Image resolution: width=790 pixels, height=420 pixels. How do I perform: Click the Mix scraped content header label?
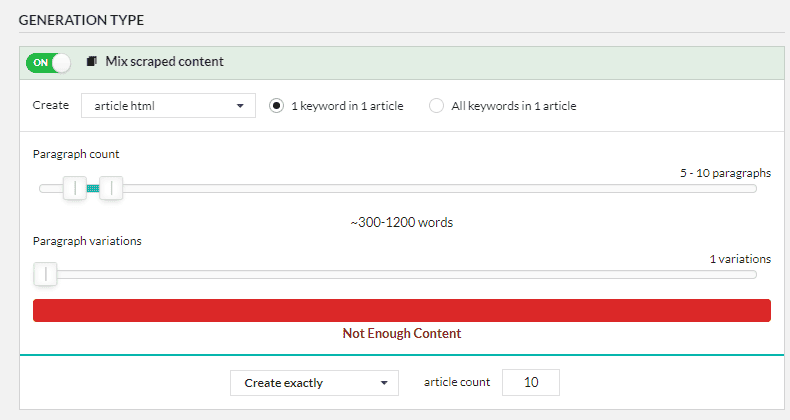coord(164,61)
